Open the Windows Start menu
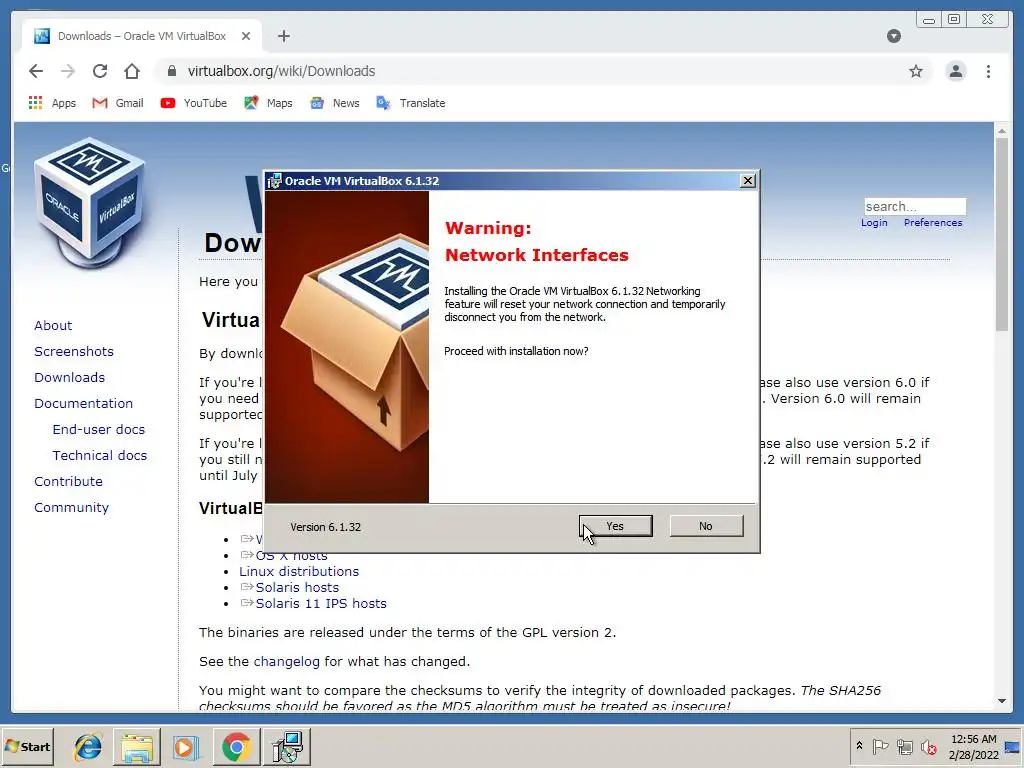The width and height of the screenshot is (1024, 768). point(27,746)
